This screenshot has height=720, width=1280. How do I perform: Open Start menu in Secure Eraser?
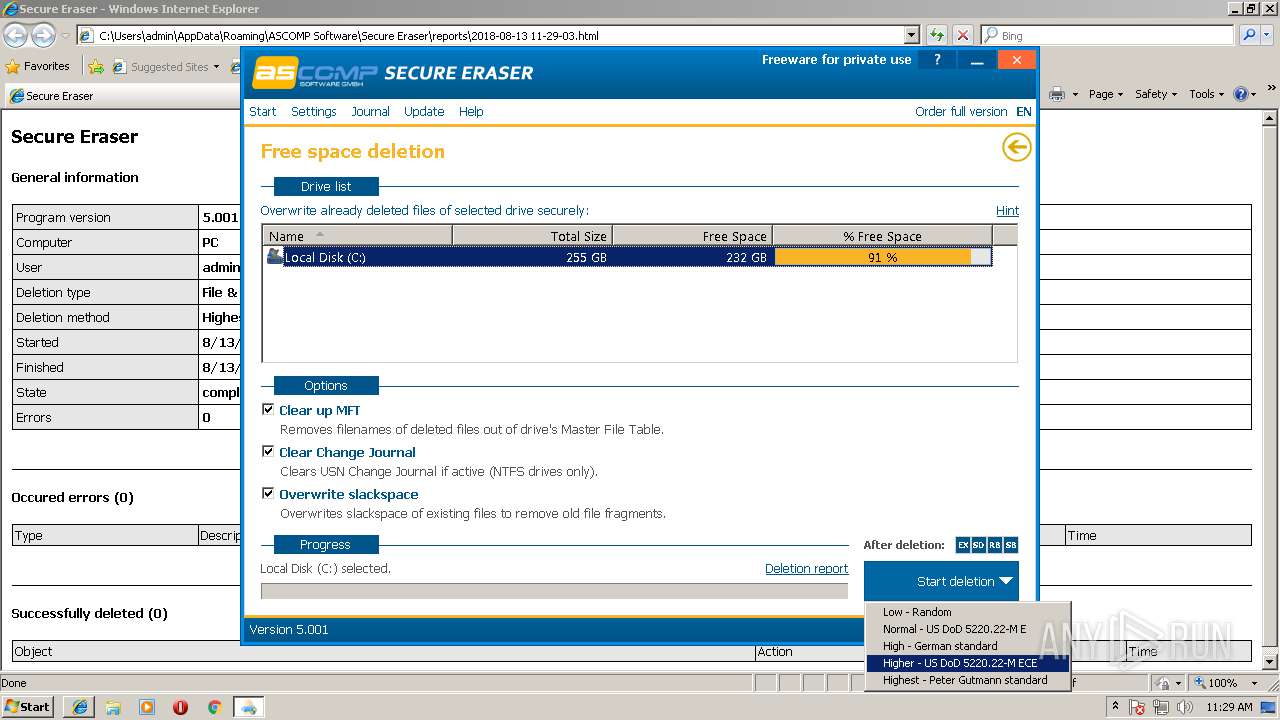(x=262, y=111)
